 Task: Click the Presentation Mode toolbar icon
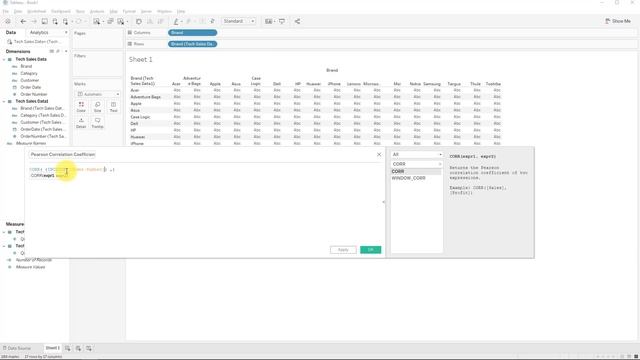[x=282, y=21]
